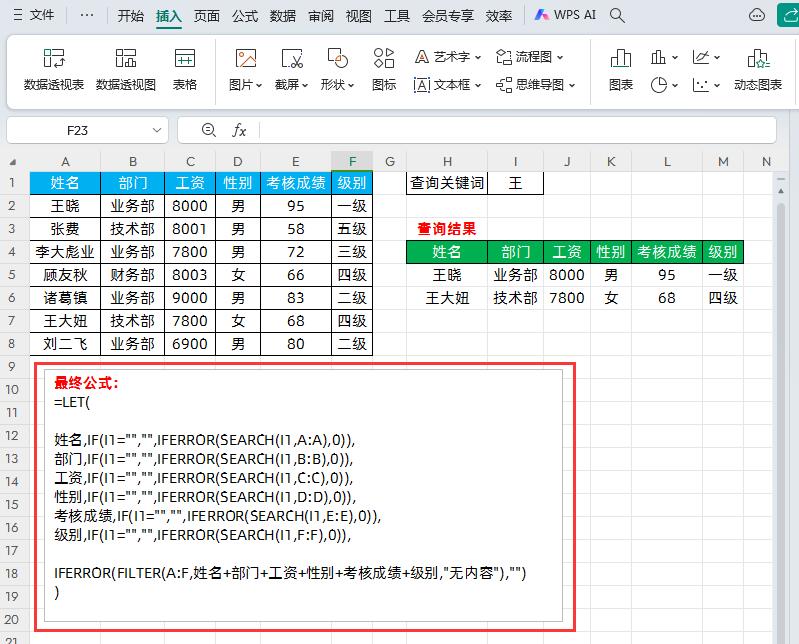Select column header A
Viewport: 799px width, 644px height.
click(65, 162)
